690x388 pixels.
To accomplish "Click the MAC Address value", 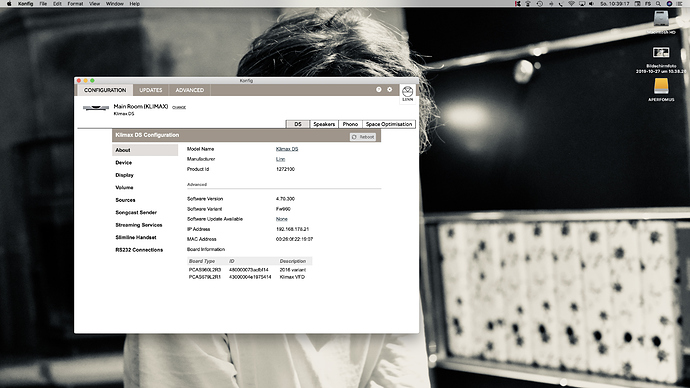I will pos(294,239).
